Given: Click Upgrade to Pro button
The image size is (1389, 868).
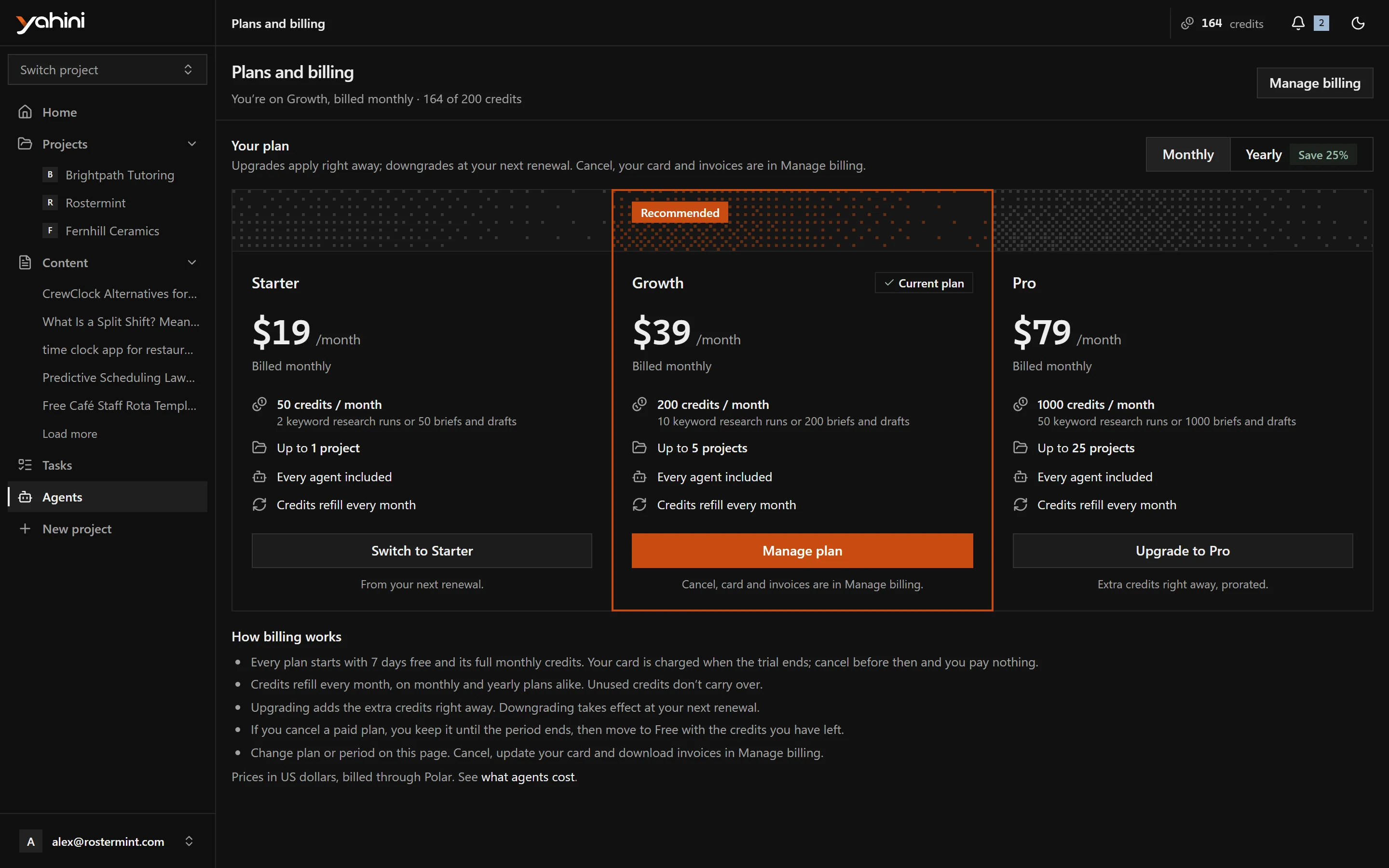Looking at the screenshot, I should tap(1183, 551).
